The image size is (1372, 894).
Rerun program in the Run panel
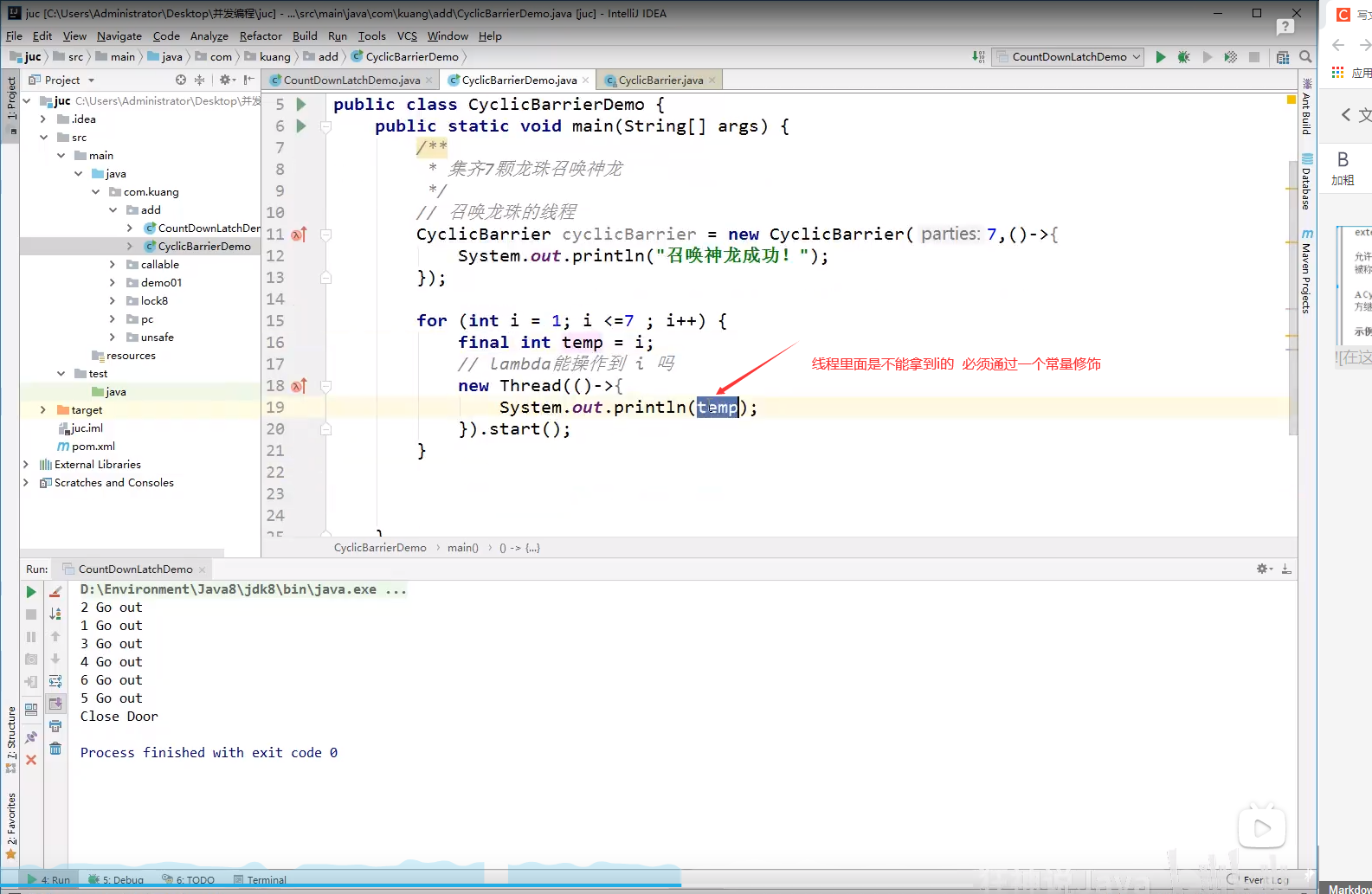[31, 592]
